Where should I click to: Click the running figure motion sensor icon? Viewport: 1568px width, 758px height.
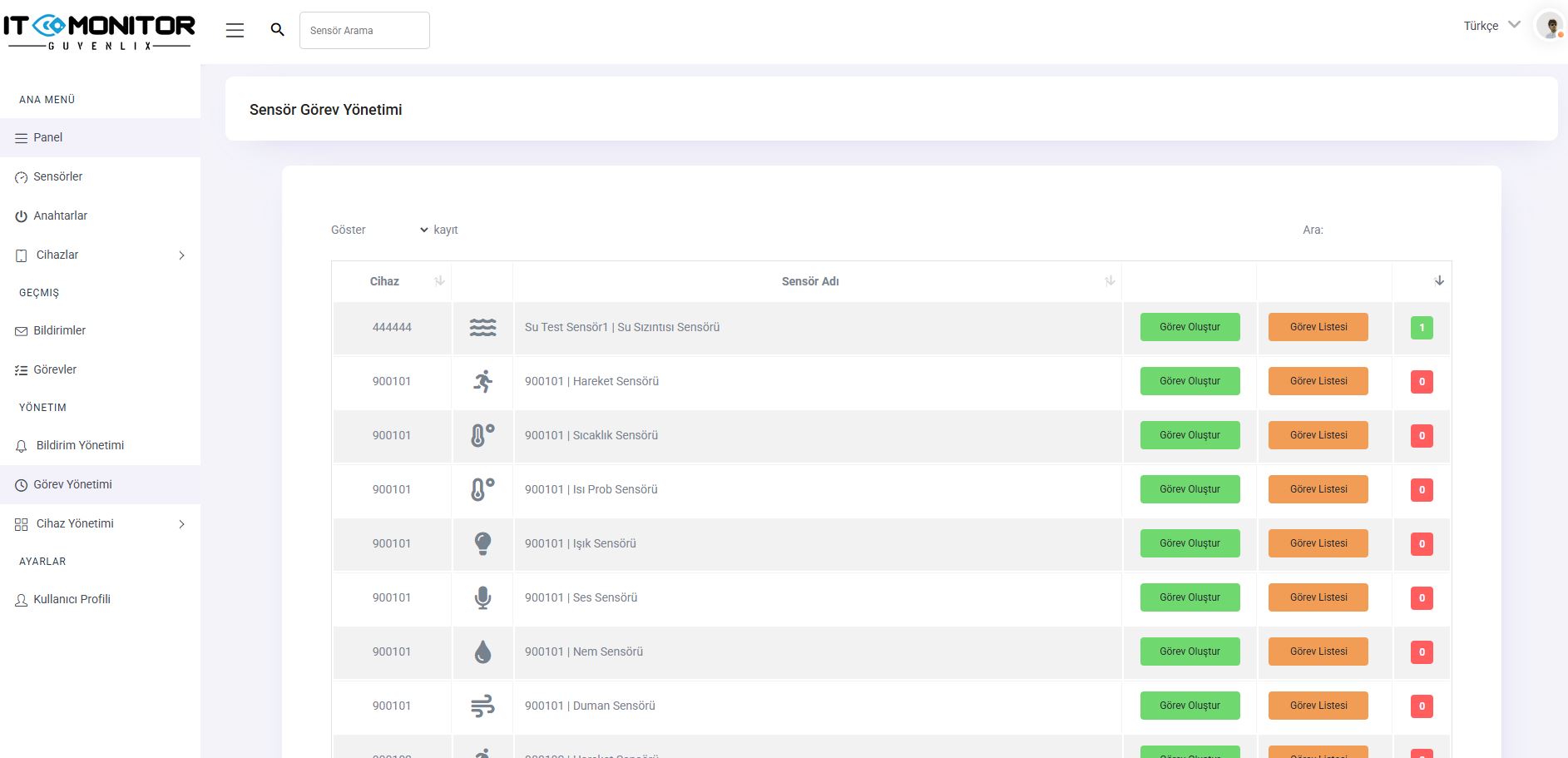pos(482,382)
